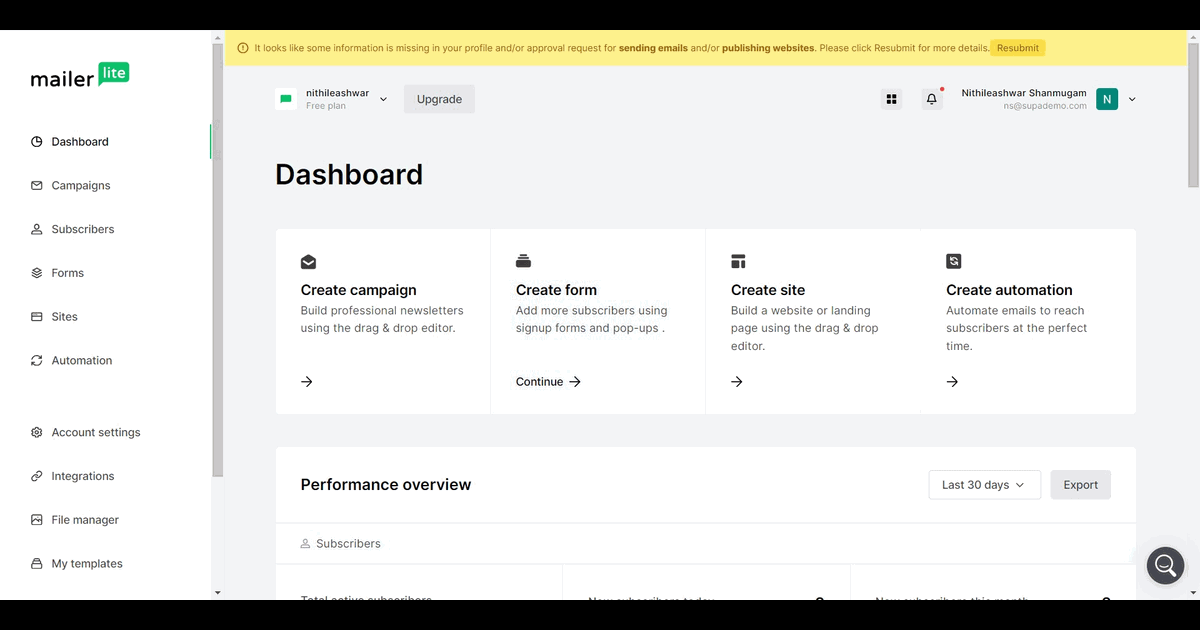
Task: Click the Subscribers section label
Action: tap(348, 544)
